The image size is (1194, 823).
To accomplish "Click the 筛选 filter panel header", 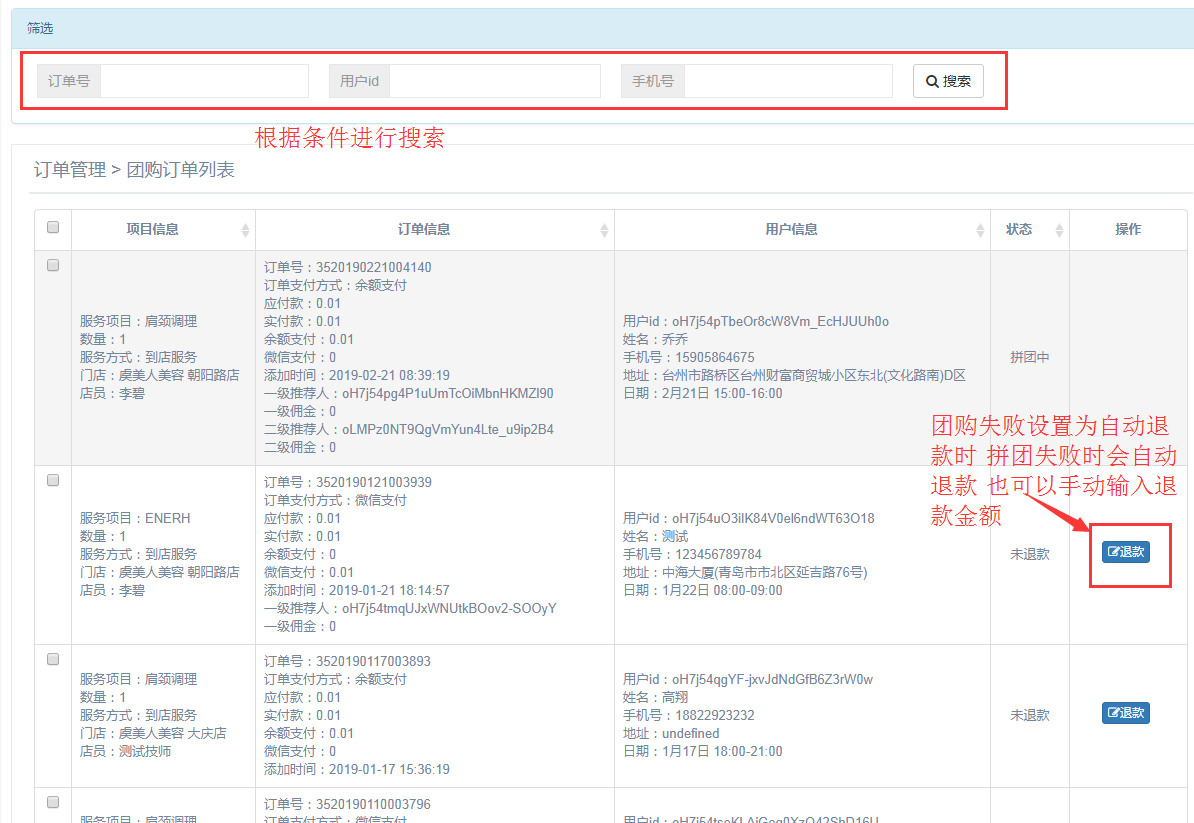I will pos(40,28).
